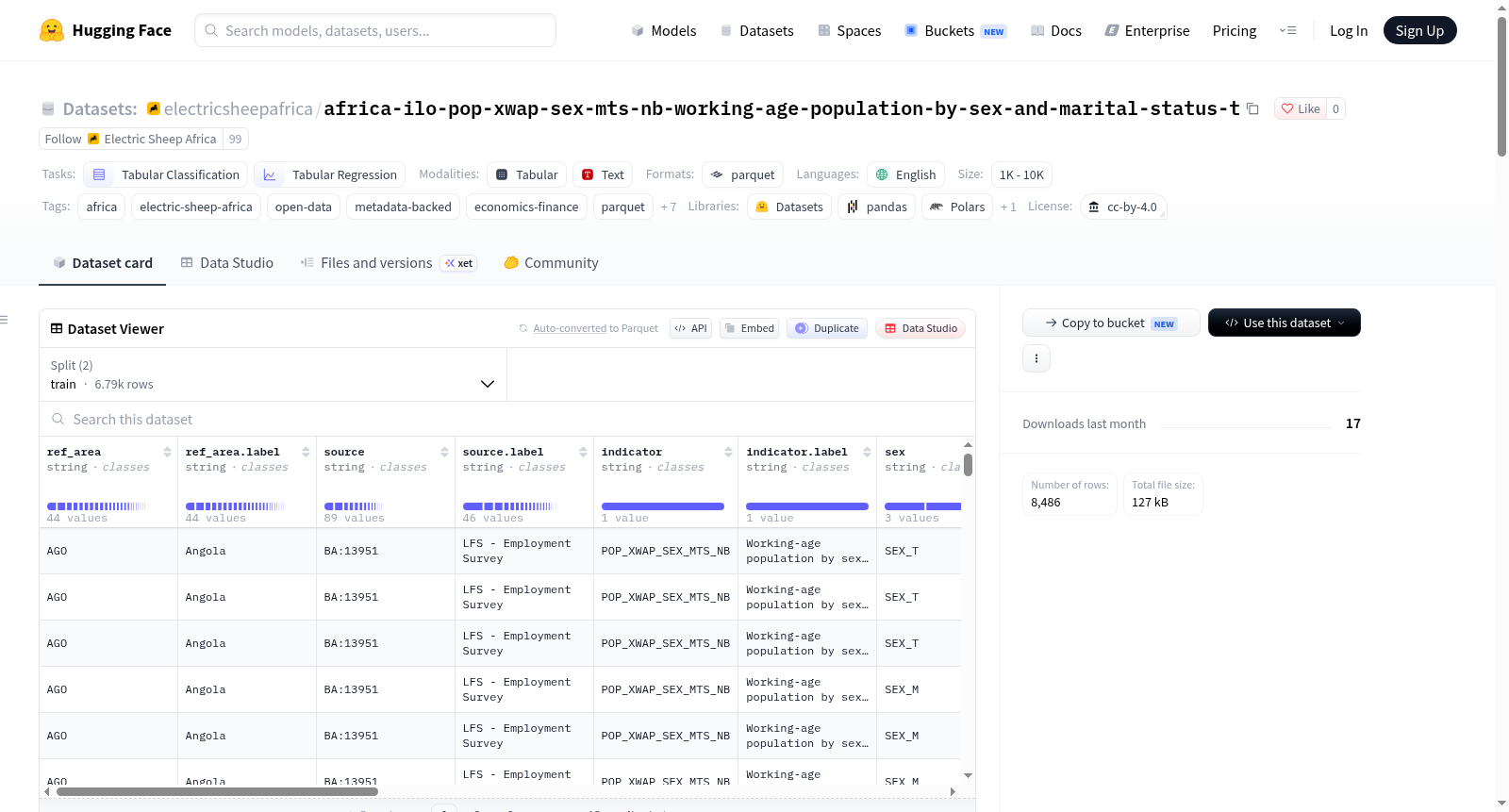
Task: Open the cc-by-4.0 license tag
Action: [x=1122, y=207]
